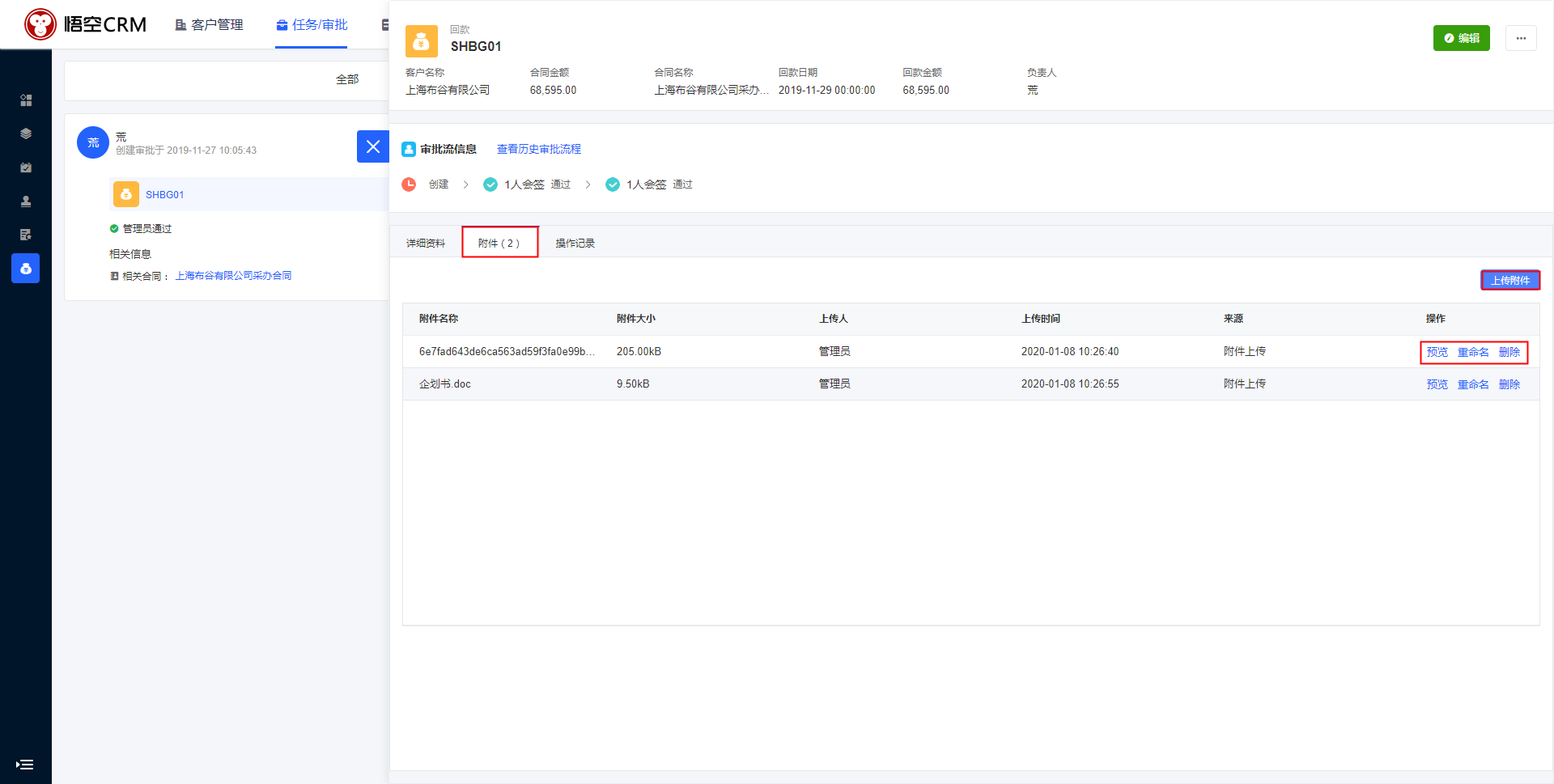
Task: Expand the sidebar with the bottom menu icon
Action: click(25, 765)
